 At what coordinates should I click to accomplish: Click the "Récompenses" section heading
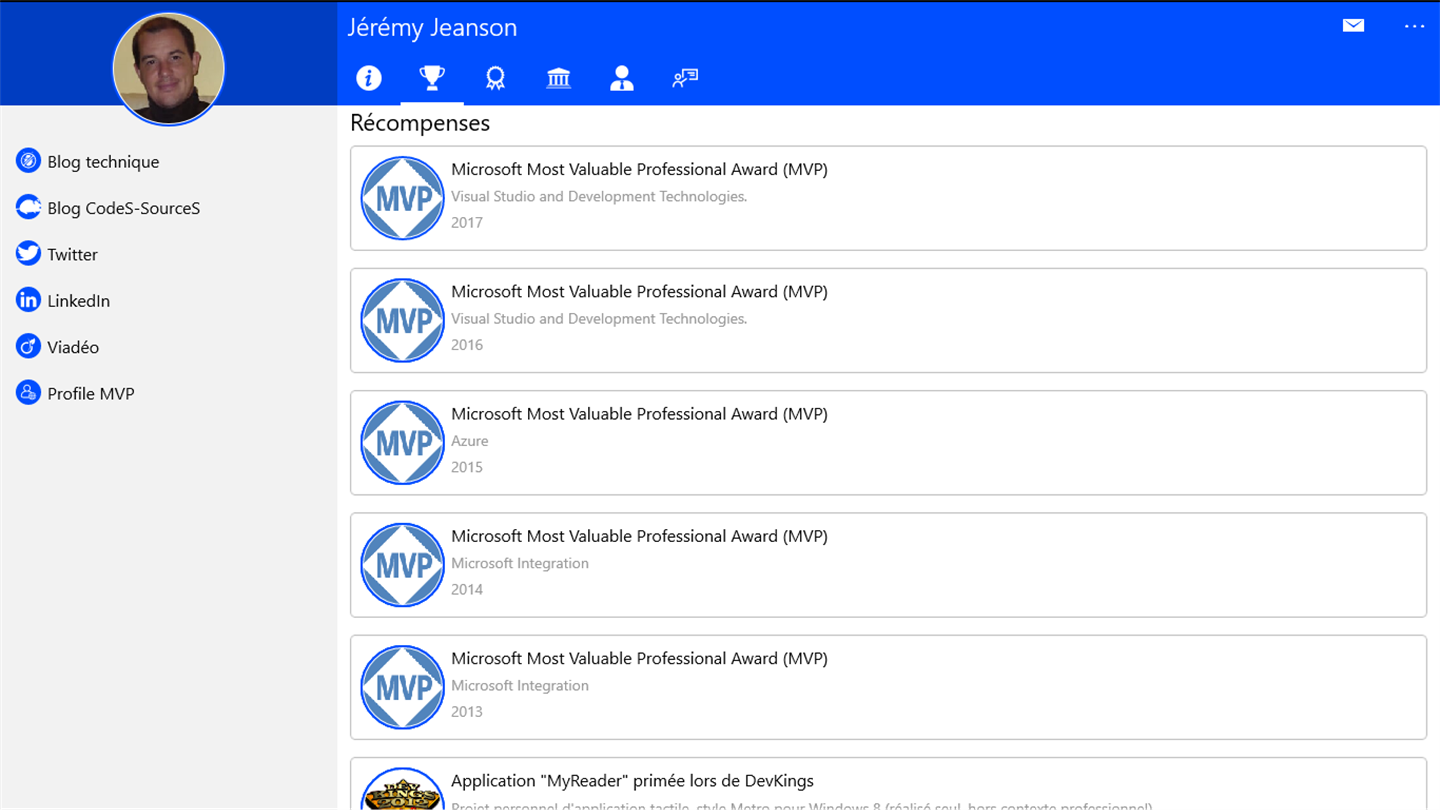tap(420, 123)
